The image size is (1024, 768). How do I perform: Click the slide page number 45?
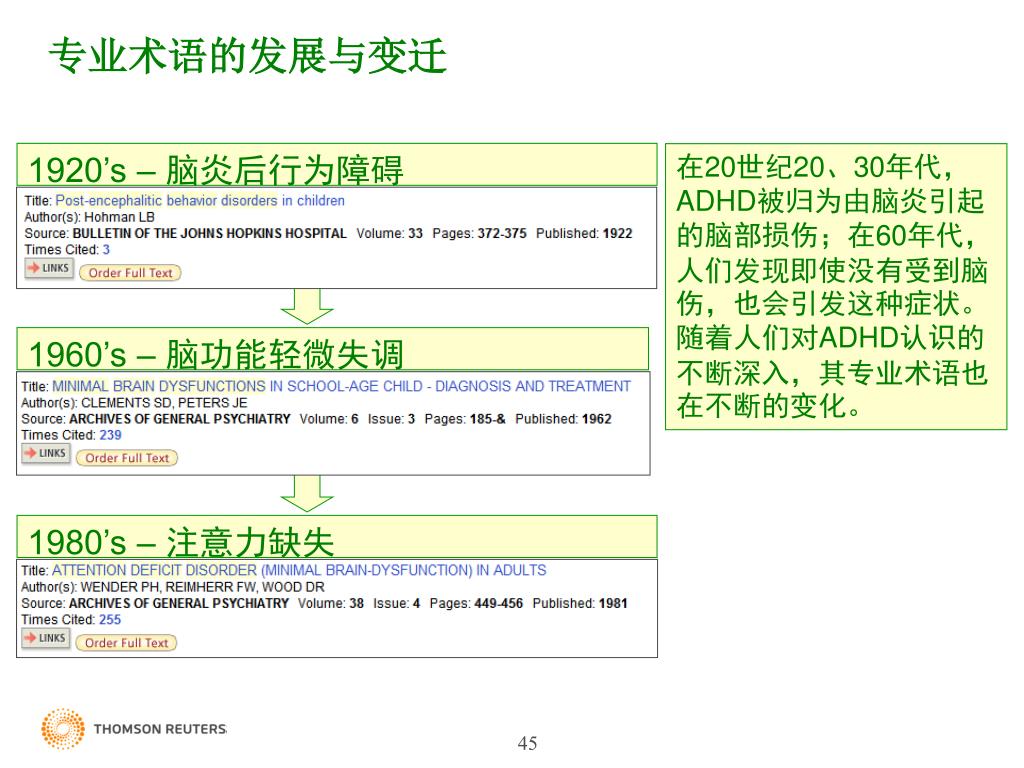527,743
